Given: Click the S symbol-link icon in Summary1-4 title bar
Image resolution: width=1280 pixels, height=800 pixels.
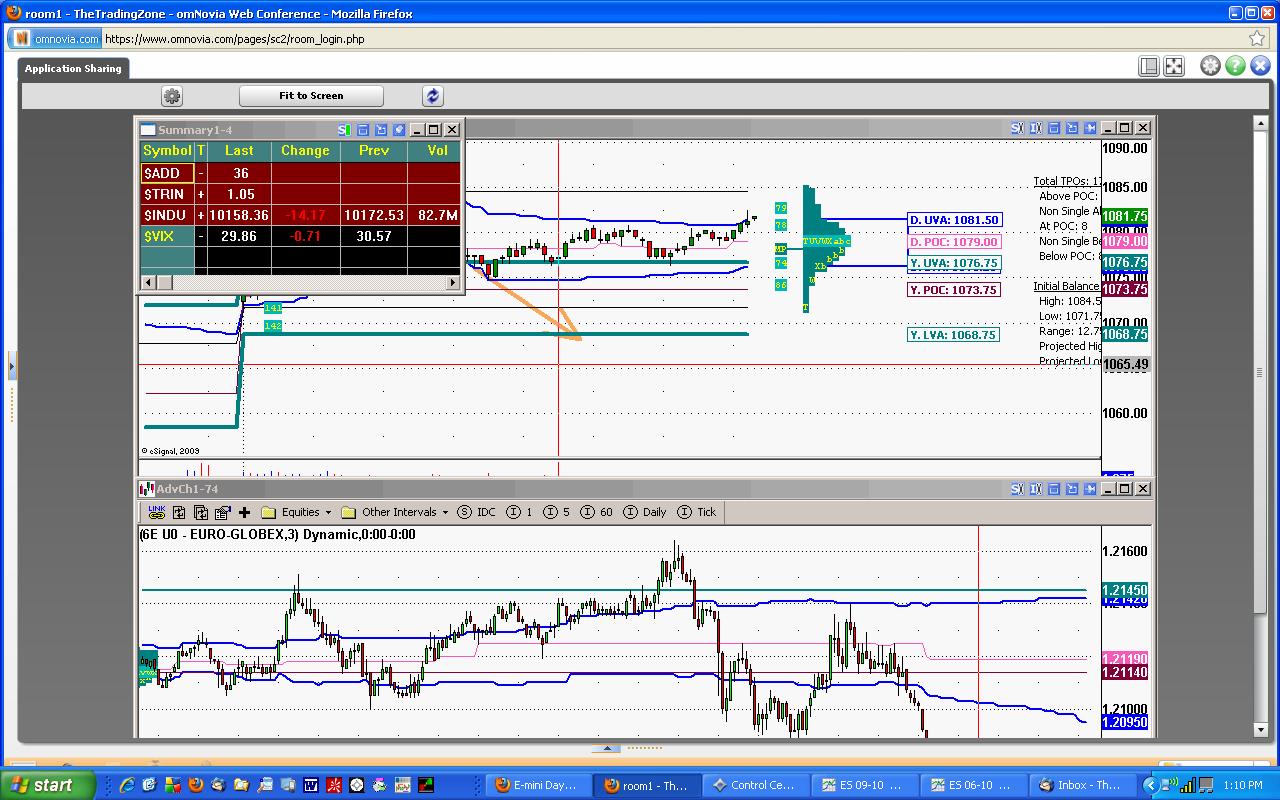Looking at the screenshot, I should [x=345, y=130].
